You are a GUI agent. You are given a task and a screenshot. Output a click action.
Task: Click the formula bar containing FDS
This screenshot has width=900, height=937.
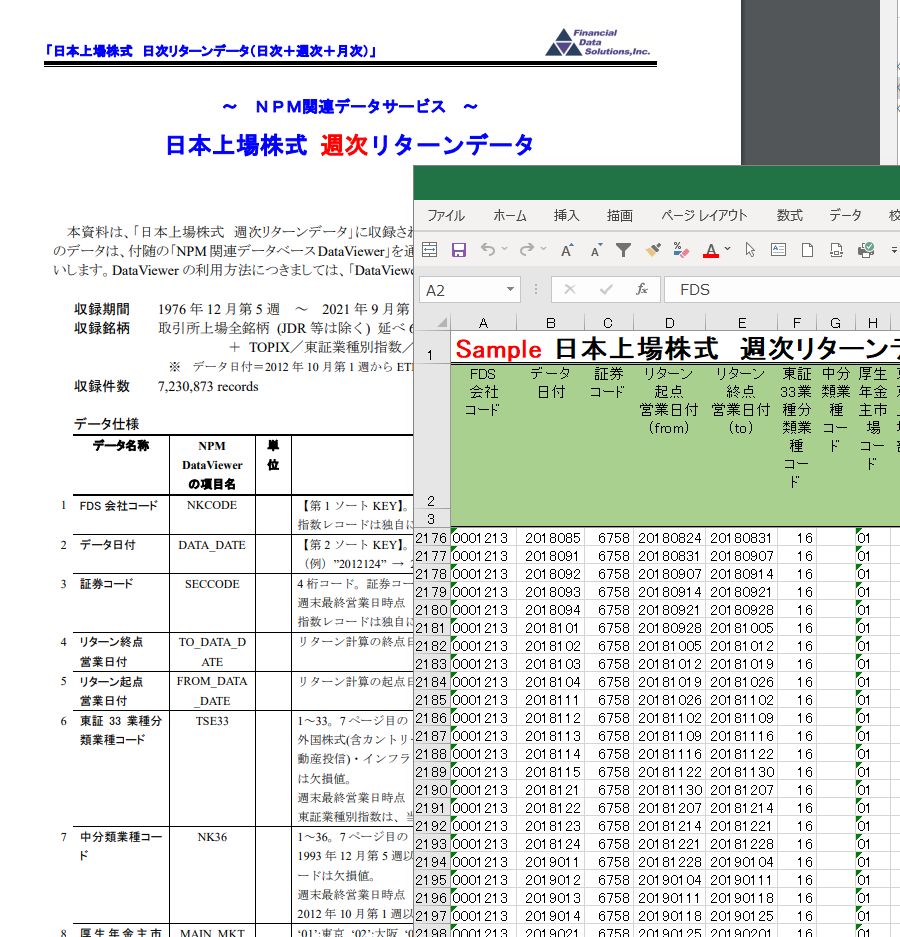(780, 290)
